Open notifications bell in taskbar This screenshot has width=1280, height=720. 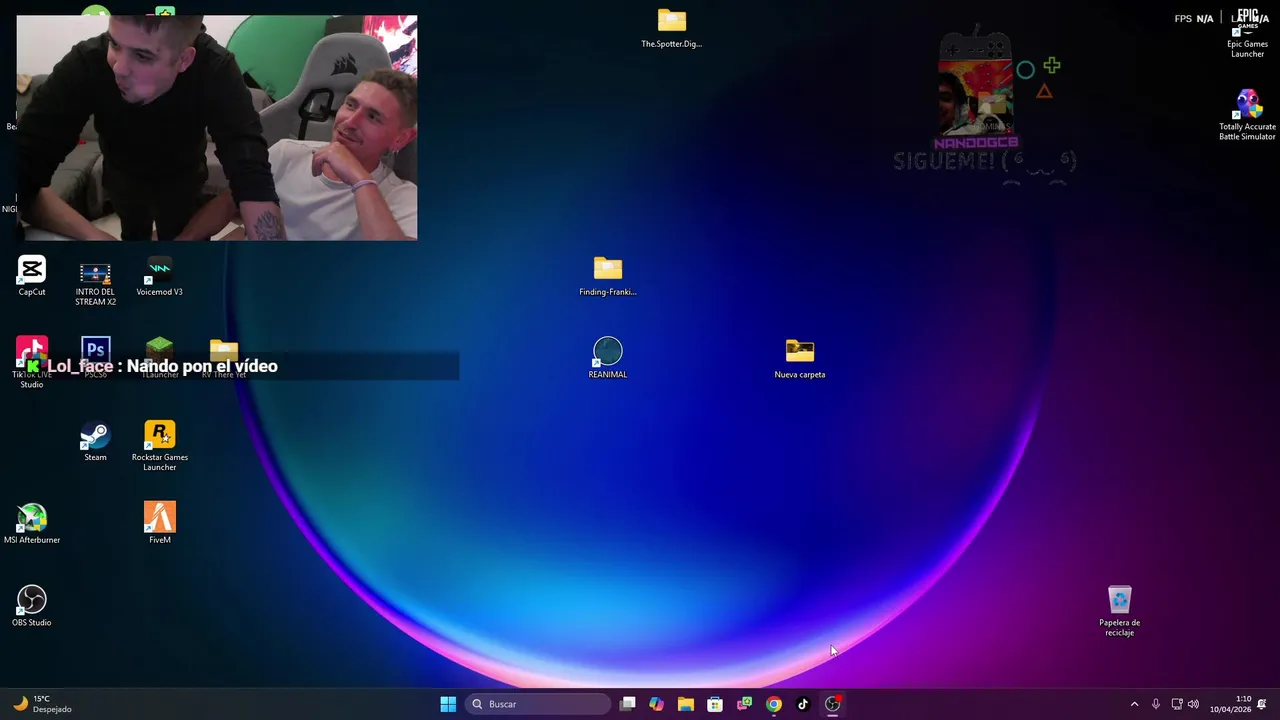pos(1262,704)
